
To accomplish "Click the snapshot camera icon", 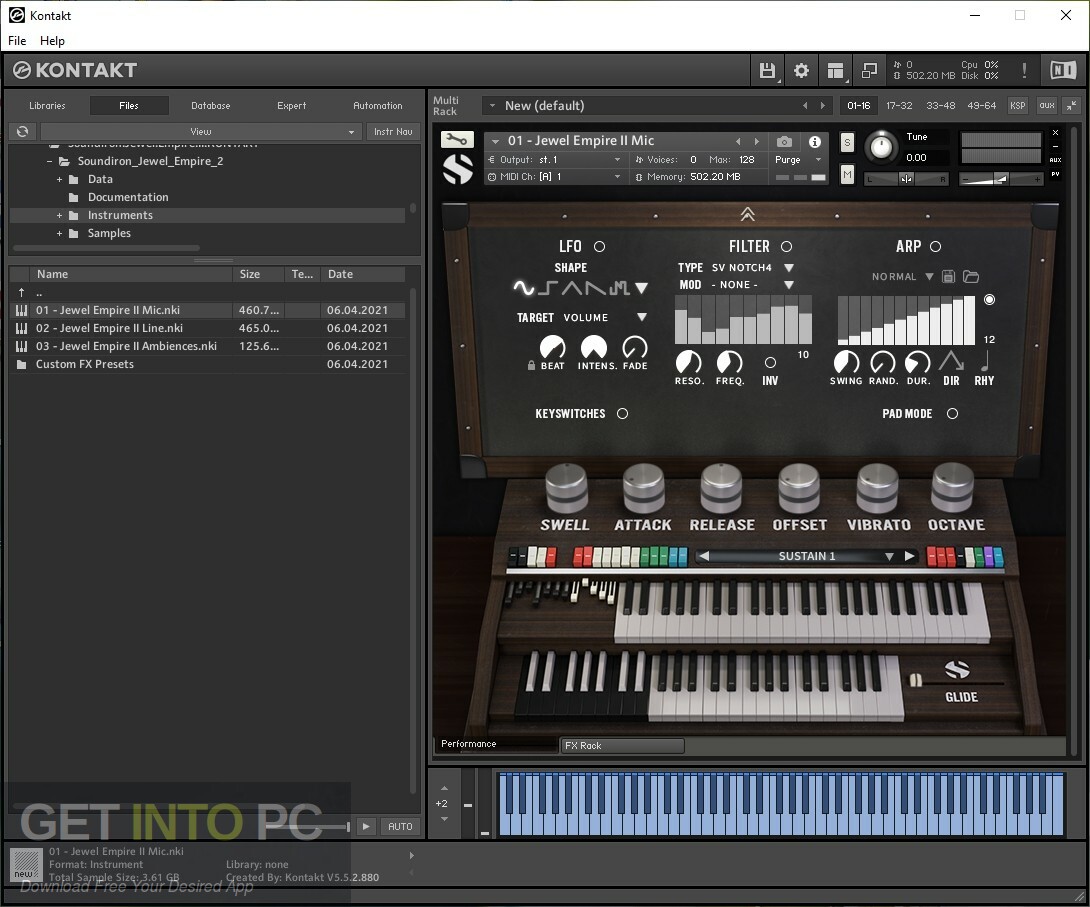I will pos(784,142).
